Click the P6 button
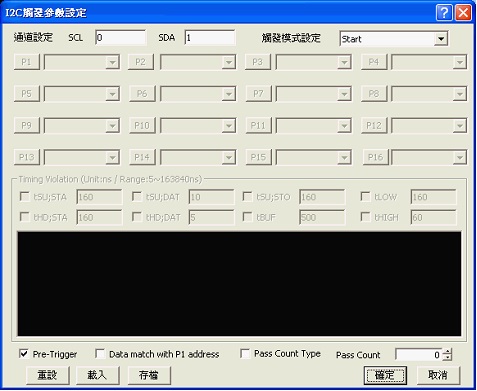 pyautogui.click(x=142, y=94)
